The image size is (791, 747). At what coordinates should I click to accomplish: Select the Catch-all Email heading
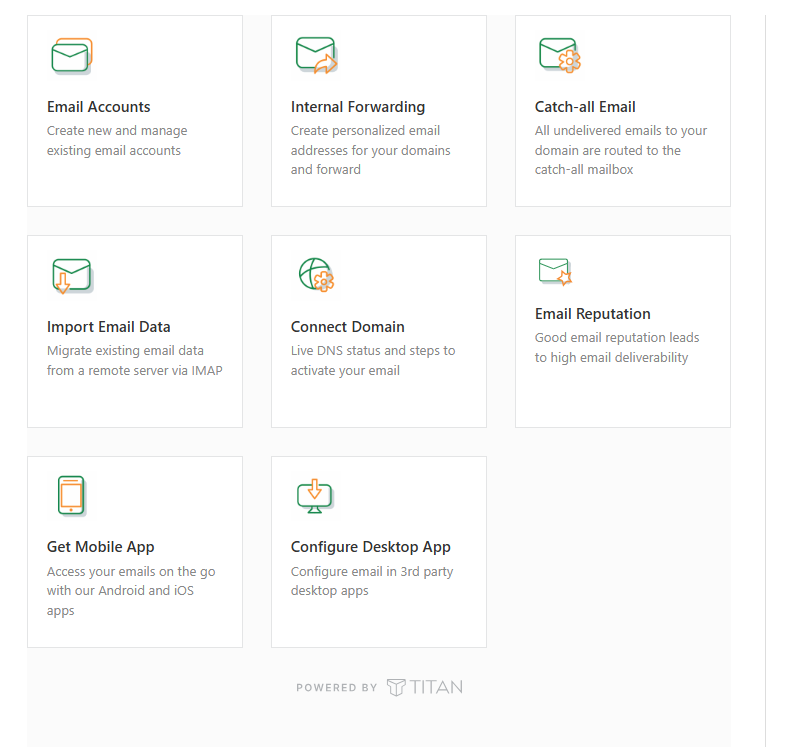point(585,107)
